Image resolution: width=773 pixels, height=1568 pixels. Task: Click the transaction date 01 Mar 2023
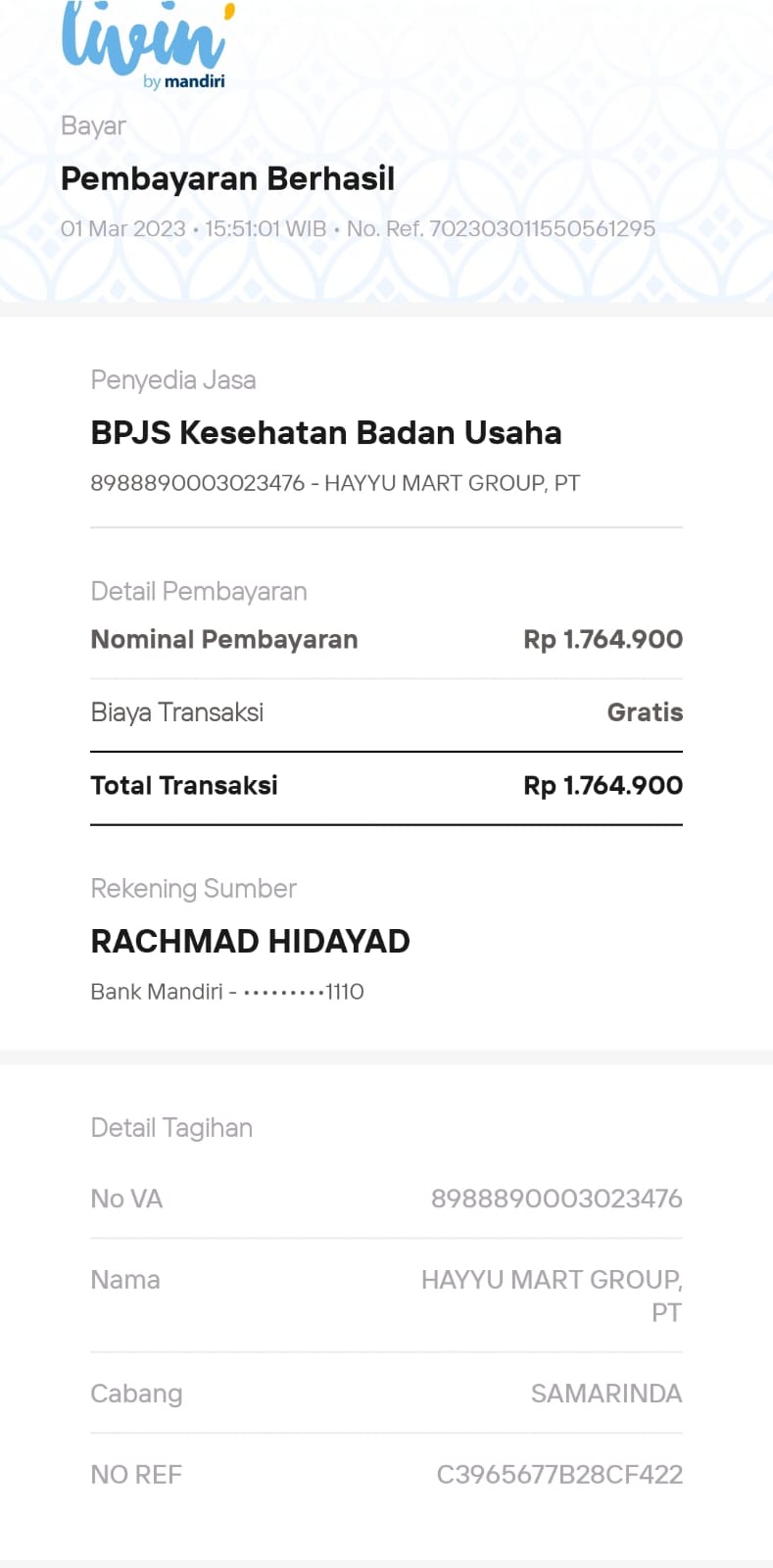click(123, 229)
